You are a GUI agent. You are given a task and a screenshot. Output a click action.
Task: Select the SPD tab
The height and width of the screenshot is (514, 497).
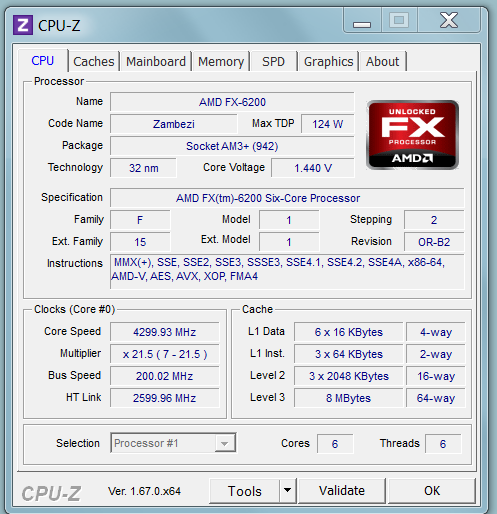pyautogui.click(x=273, y=62)
